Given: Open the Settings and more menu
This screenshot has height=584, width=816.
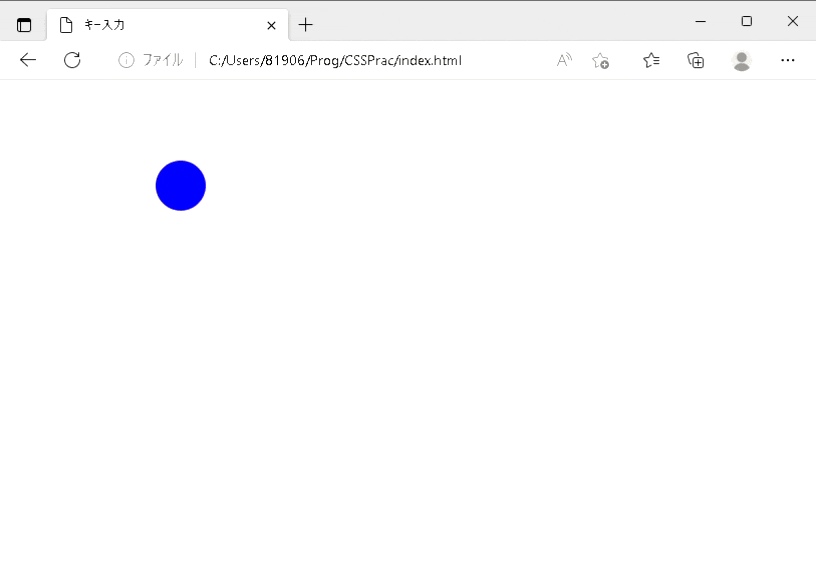Looking at the screenshot, I should point(788,60).
